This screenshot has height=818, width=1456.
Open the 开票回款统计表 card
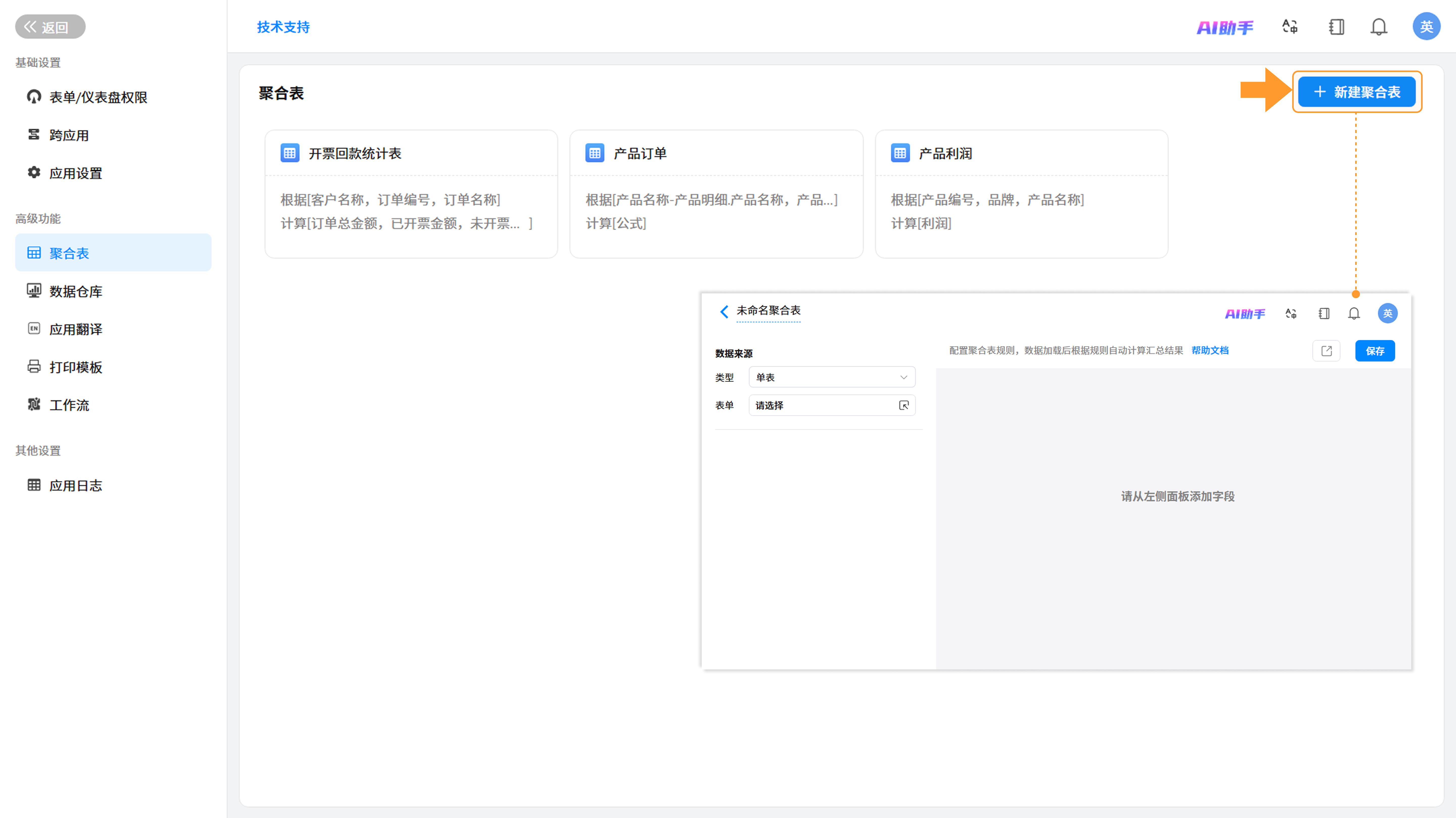(x=411, y=194)
